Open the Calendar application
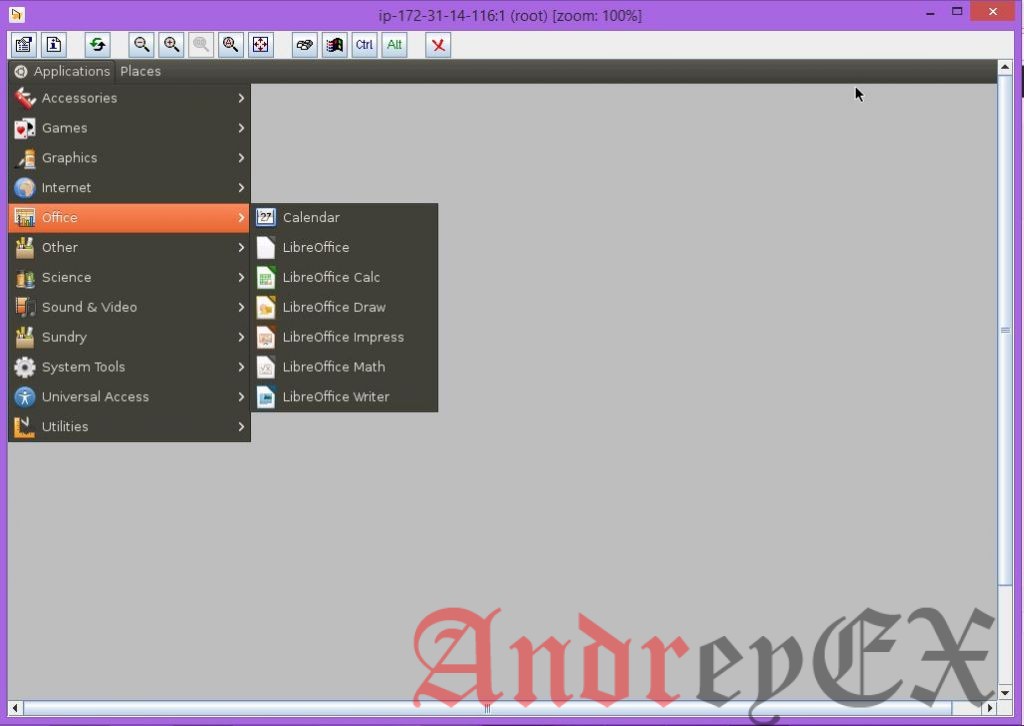 pyautogui.click(x=311, y=217)
